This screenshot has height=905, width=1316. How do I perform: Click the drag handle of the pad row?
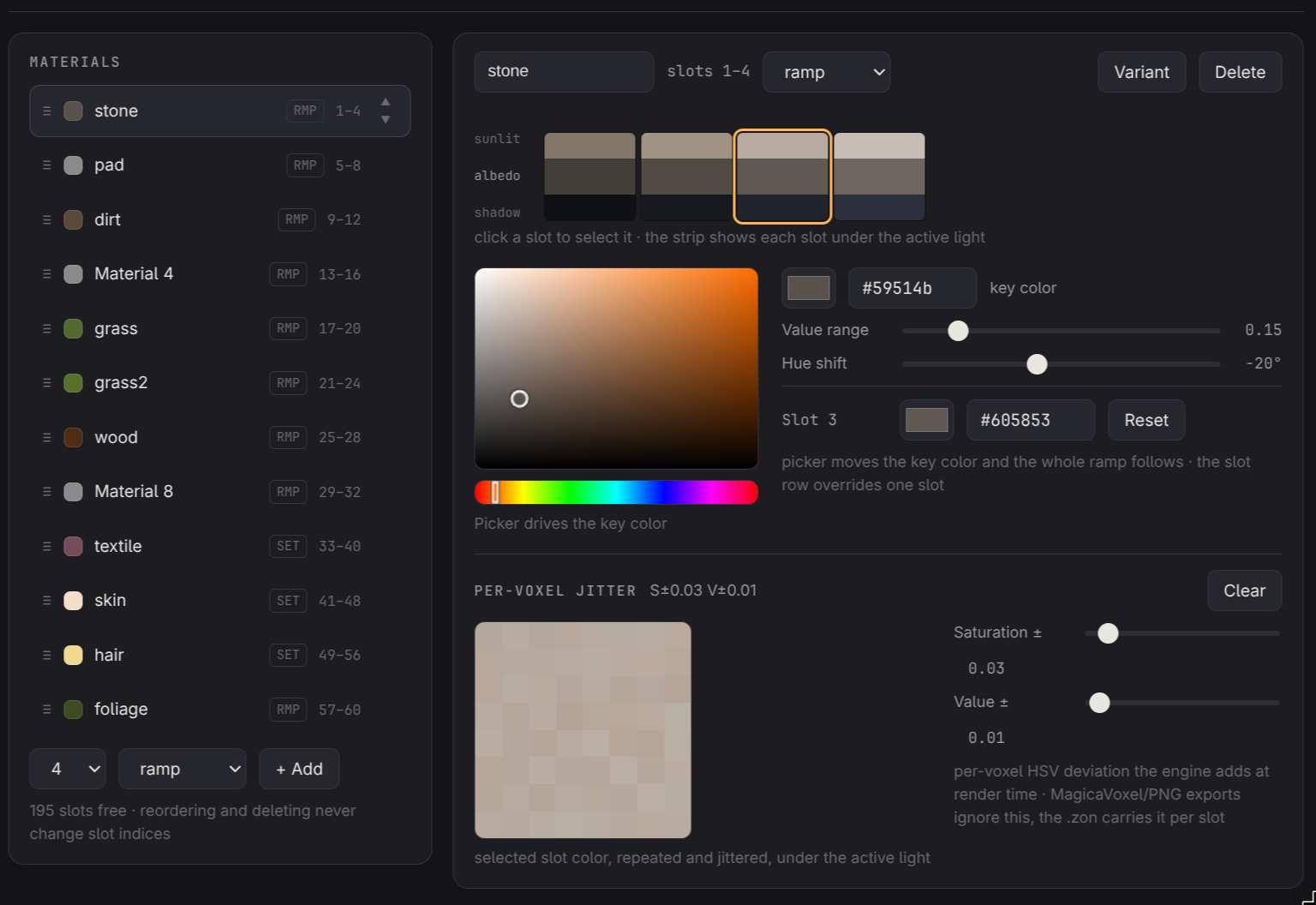click(47, 165)
